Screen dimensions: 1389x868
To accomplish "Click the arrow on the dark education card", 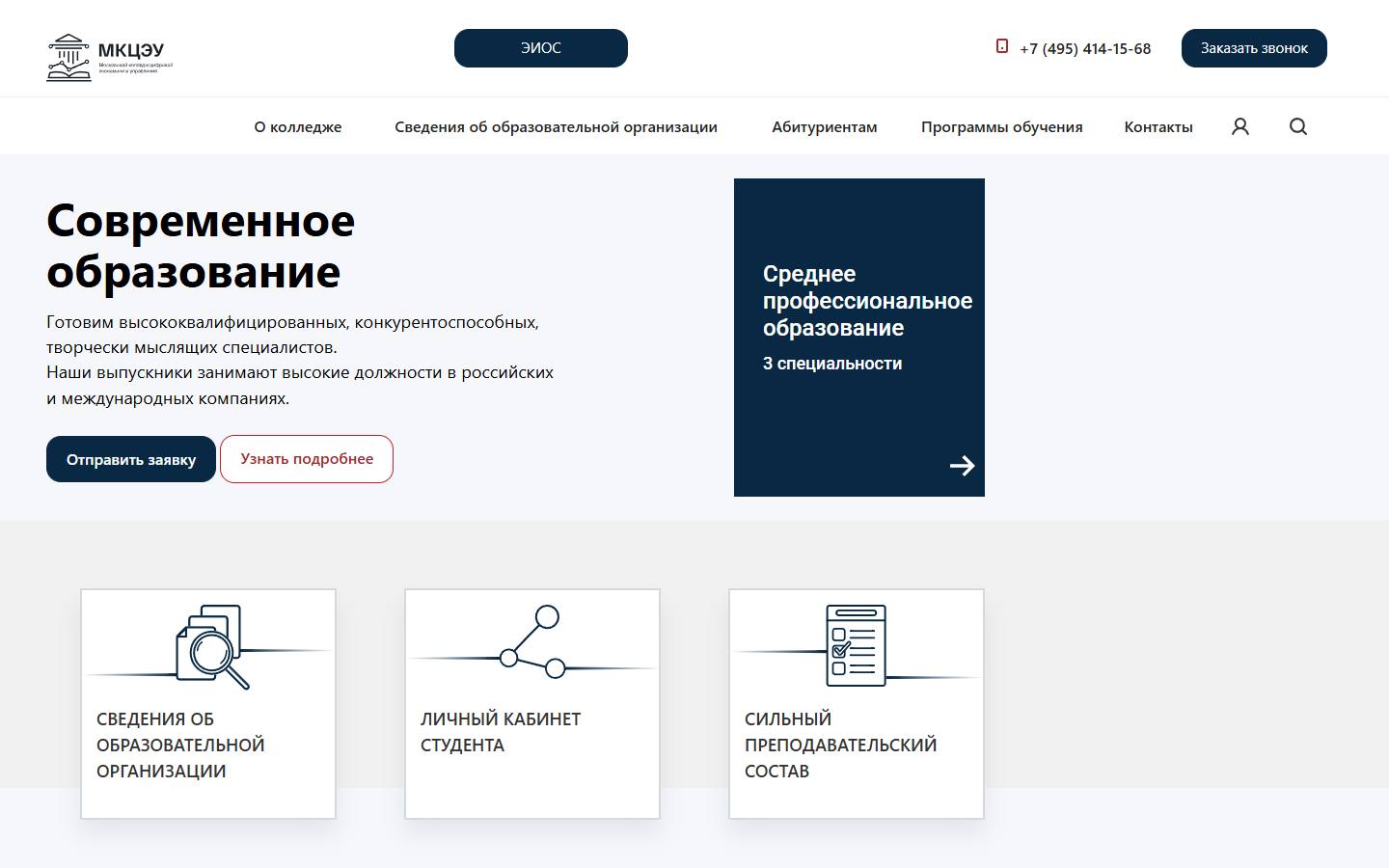I will click(962, 466).
